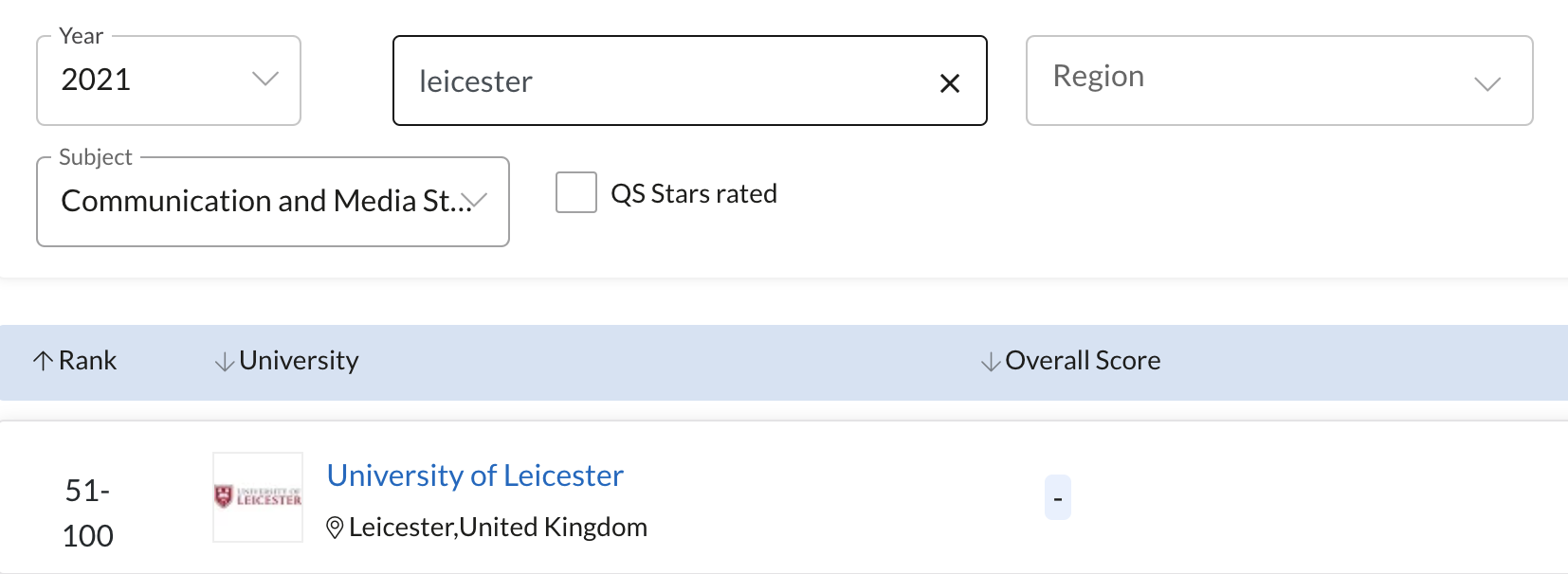Click the Rank sort up arrow icon

pyautogui.click(x=43, y=361)
